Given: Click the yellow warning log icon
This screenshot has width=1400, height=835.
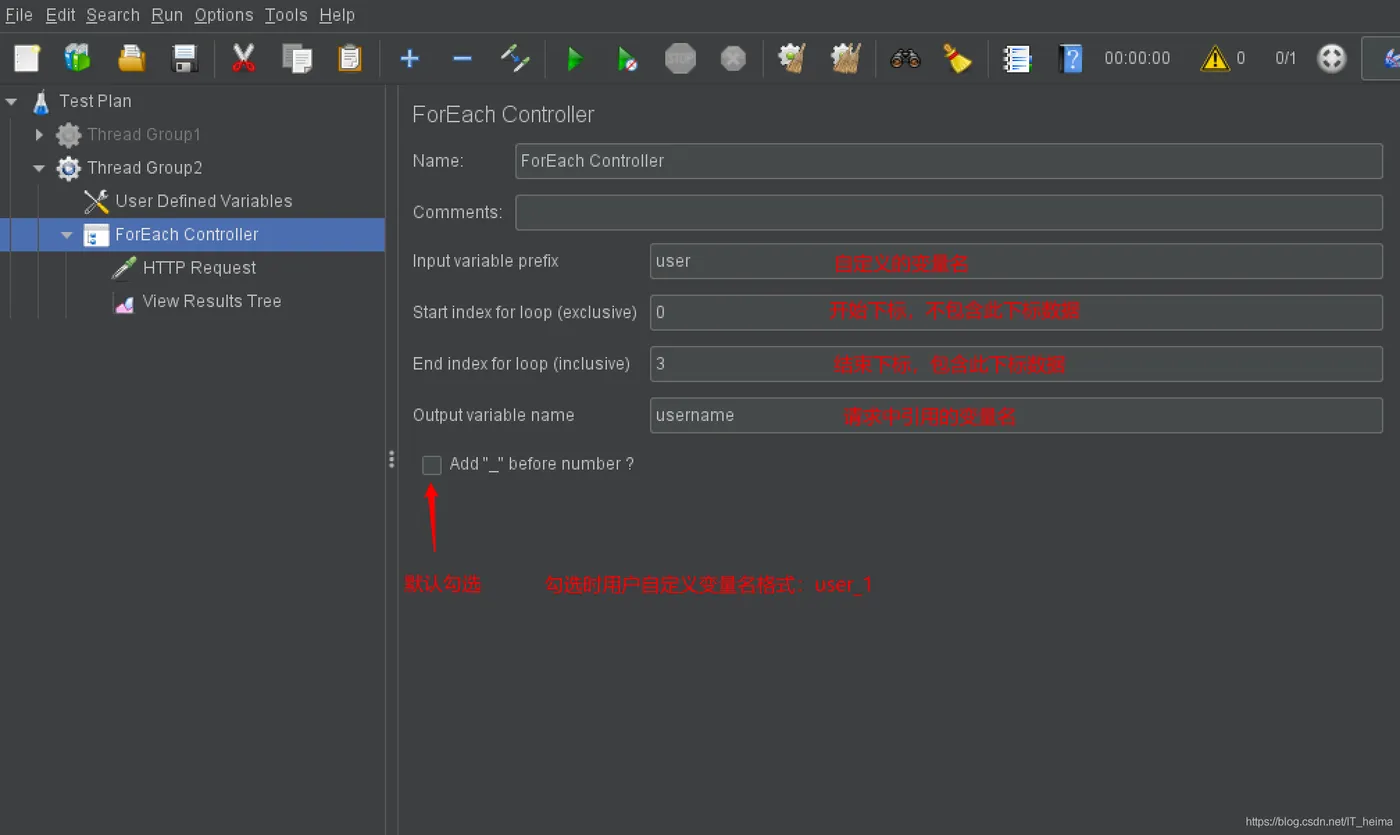Looking at the screenshot, I should pos(1214,59).
